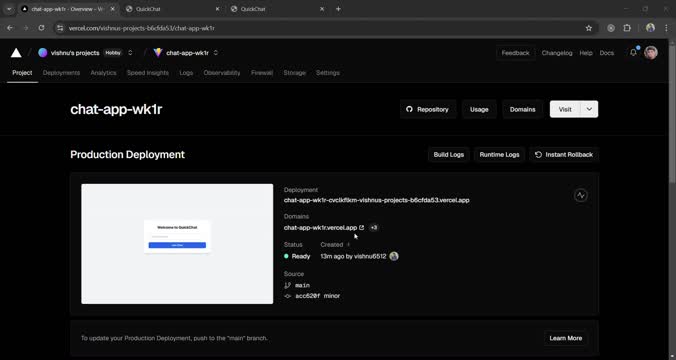This screenshot has height=360, width=676.
Task: Switch to the Deployments tab
Action: coord(61,73)
